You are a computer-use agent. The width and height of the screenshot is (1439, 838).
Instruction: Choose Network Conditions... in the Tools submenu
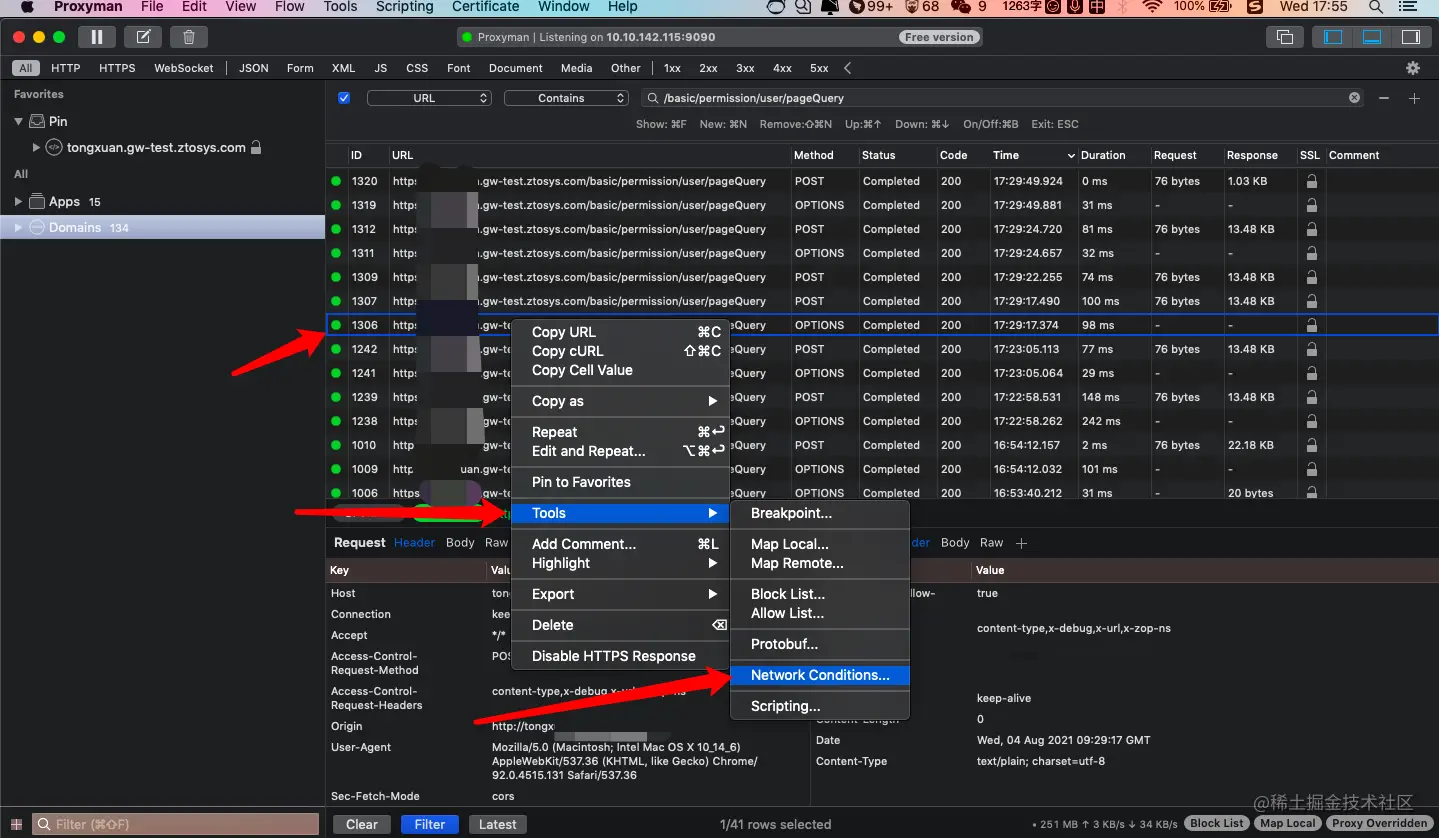(x=820, y=675)
